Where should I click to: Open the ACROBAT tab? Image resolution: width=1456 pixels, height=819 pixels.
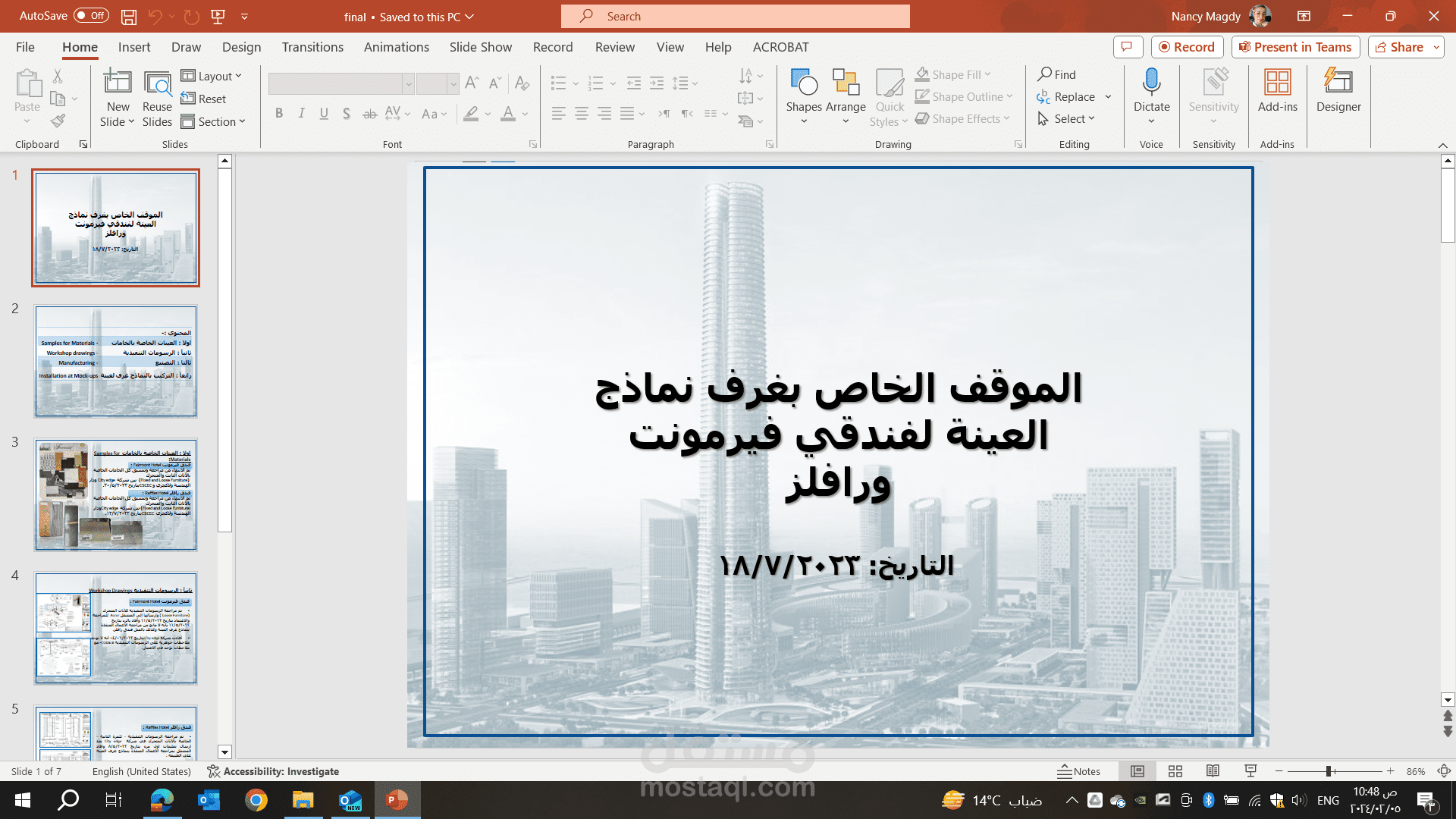tap(780, 47)
